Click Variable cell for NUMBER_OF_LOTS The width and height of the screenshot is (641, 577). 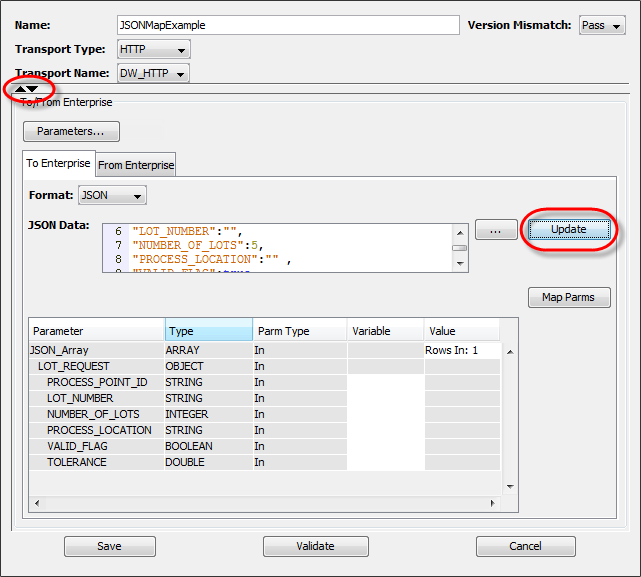coord(385,414)
